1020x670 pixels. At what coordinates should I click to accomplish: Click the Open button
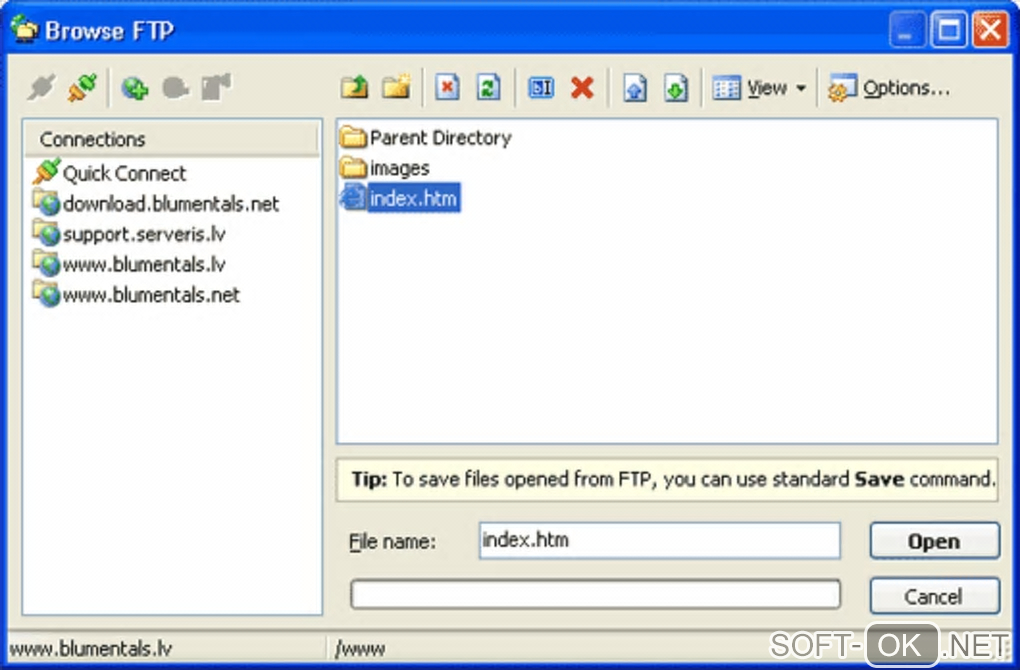click(934, 541)
